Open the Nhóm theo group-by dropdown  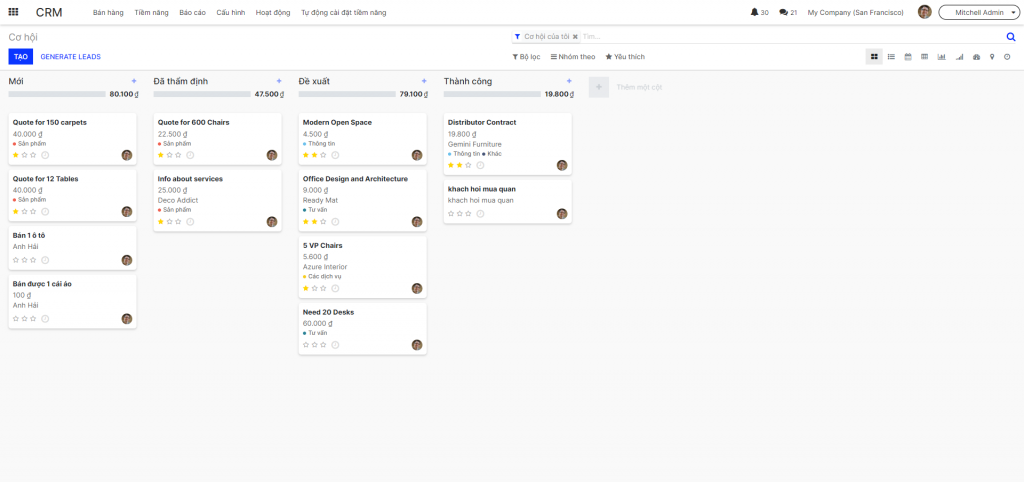[573, 57]
